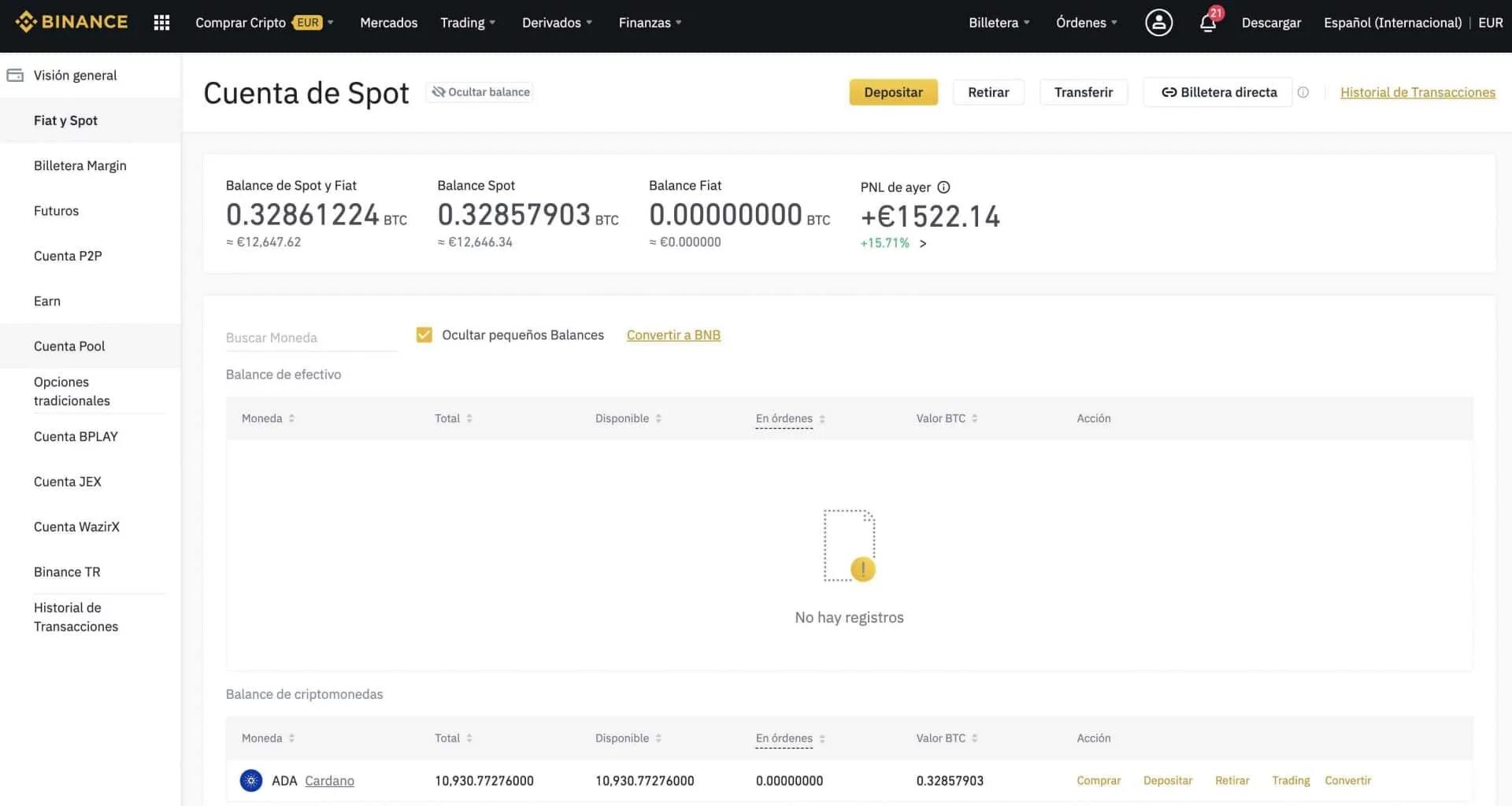Open the apps grid menu icon
Viewport: 1512px width, 806px height.
point(161,23)
